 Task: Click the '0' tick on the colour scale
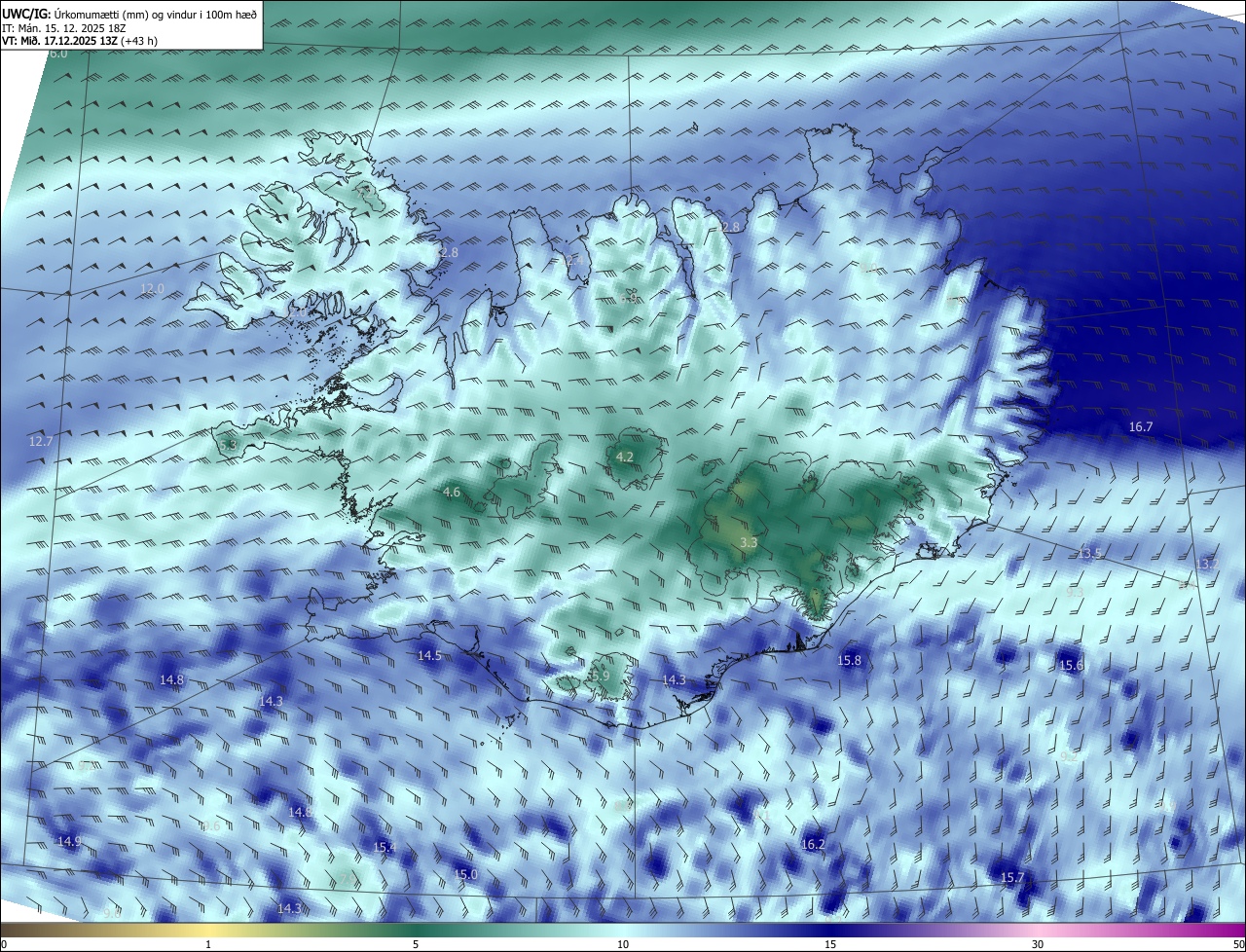(x=4, y=945)
